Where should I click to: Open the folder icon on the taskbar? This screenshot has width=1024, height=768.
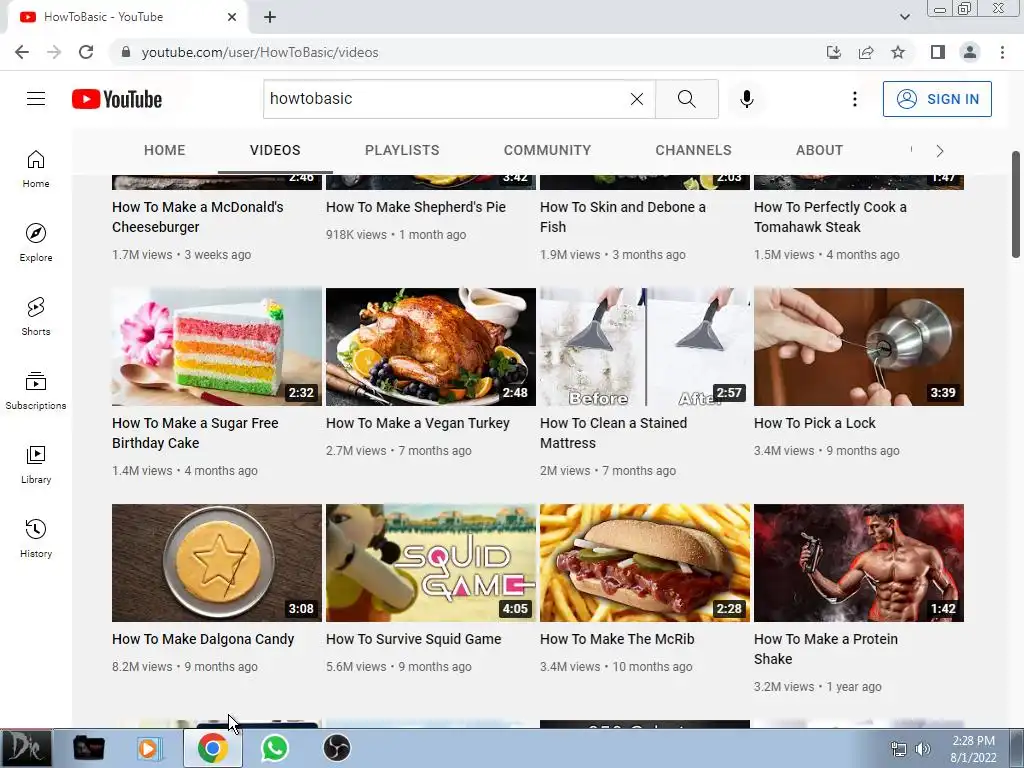coord(88,748)
